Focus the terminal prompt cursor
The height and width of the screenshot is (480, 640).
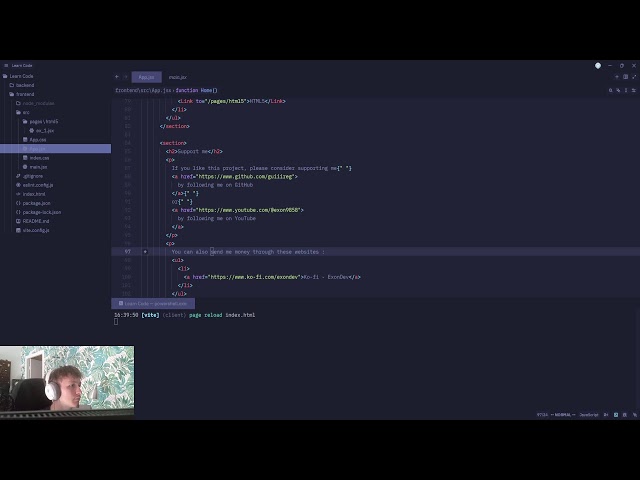[x=116, y=322]
